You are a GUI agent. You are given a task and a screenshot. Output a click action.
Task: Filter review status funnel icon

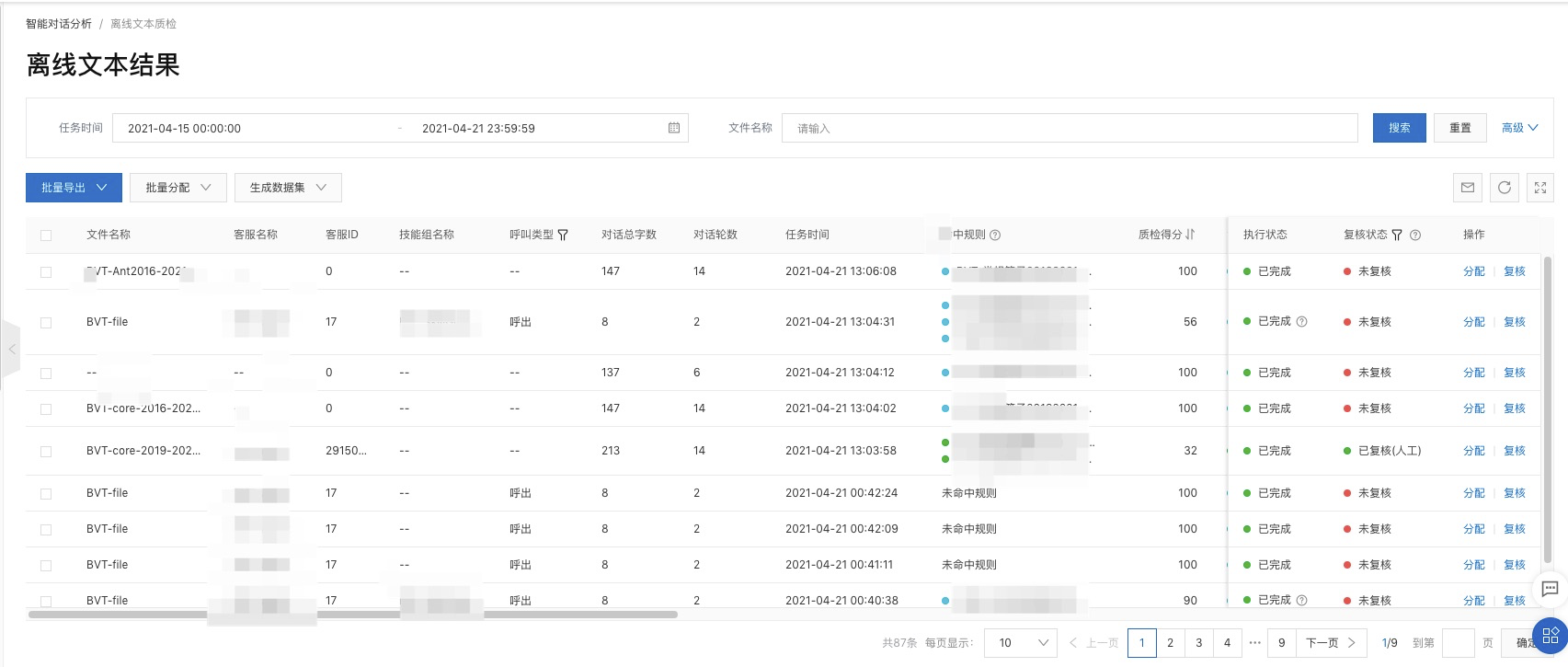coord(1397,235)
